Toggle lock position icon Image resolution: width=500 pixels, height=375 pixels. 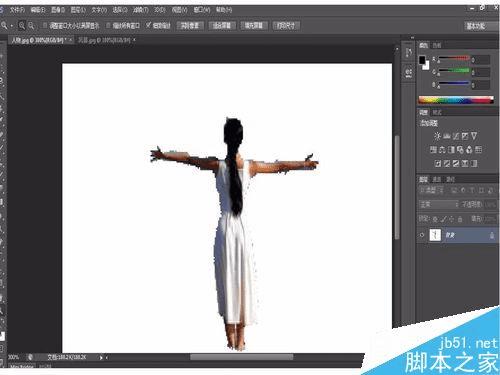(x=452, y=219)
